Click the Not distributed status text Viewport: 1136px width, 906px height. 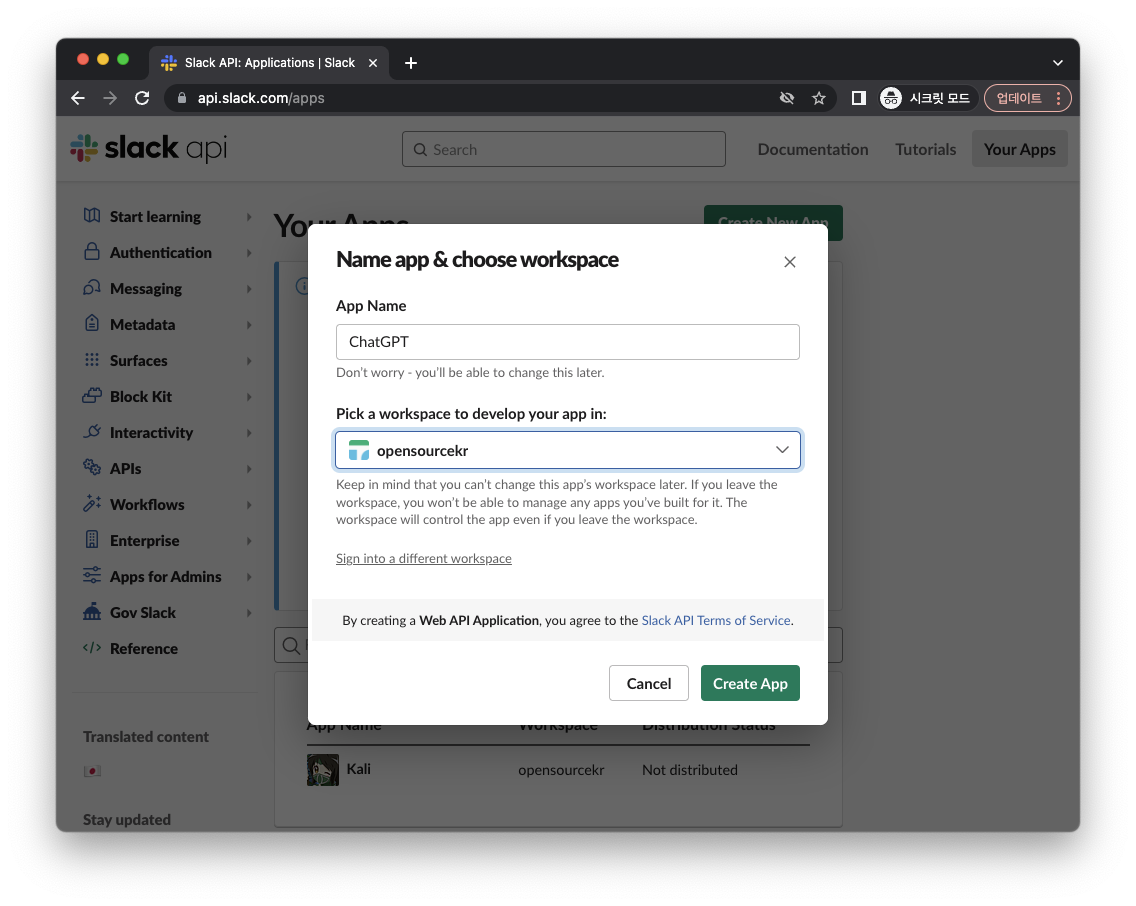(690, 770)
